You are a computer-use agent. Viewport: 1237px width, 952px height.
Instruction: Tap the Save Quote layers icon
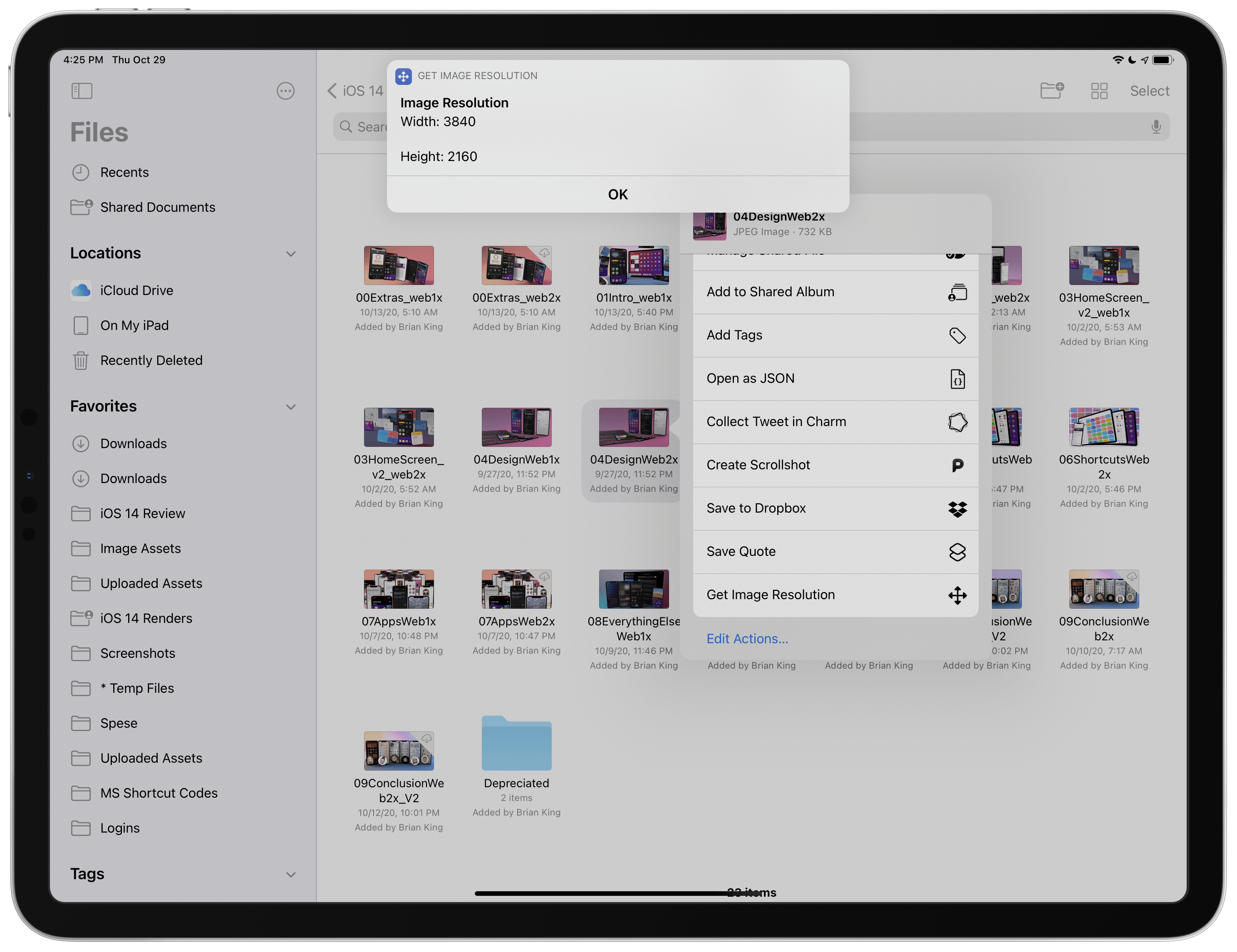click(x=957, y=552)
